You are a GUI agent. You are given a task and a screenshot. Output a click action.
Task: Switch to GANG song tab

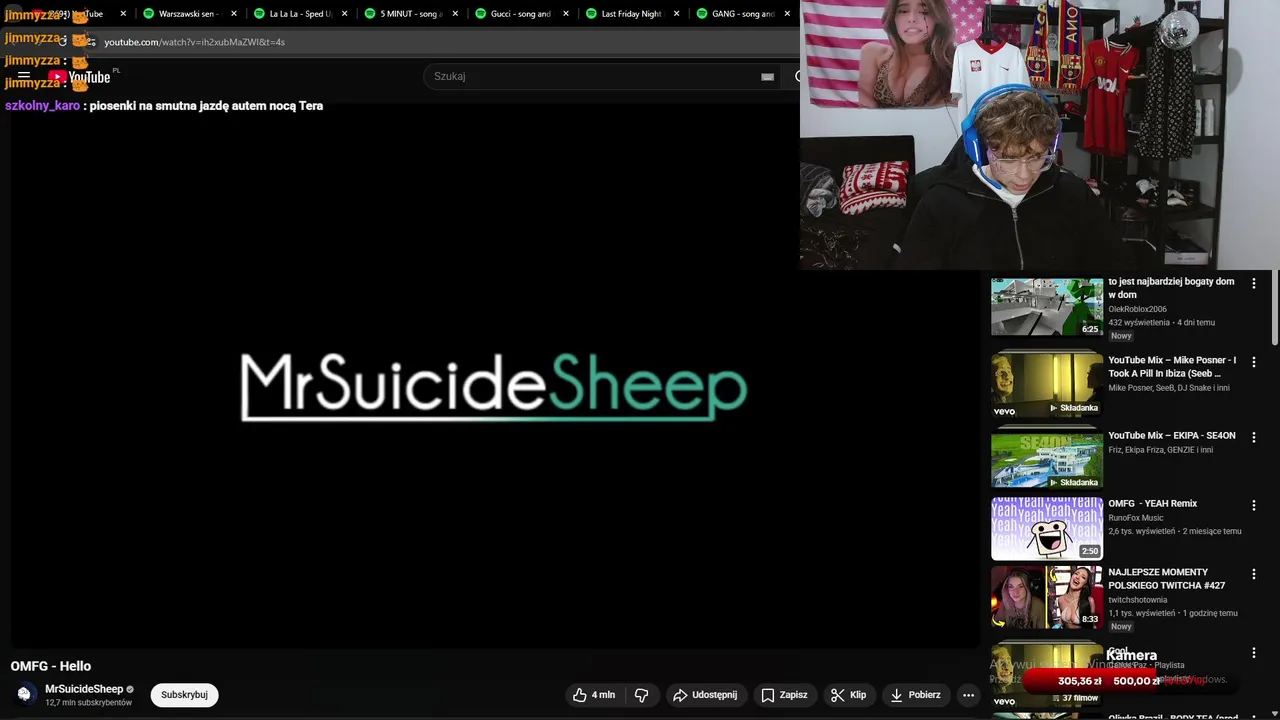(741, 14)
